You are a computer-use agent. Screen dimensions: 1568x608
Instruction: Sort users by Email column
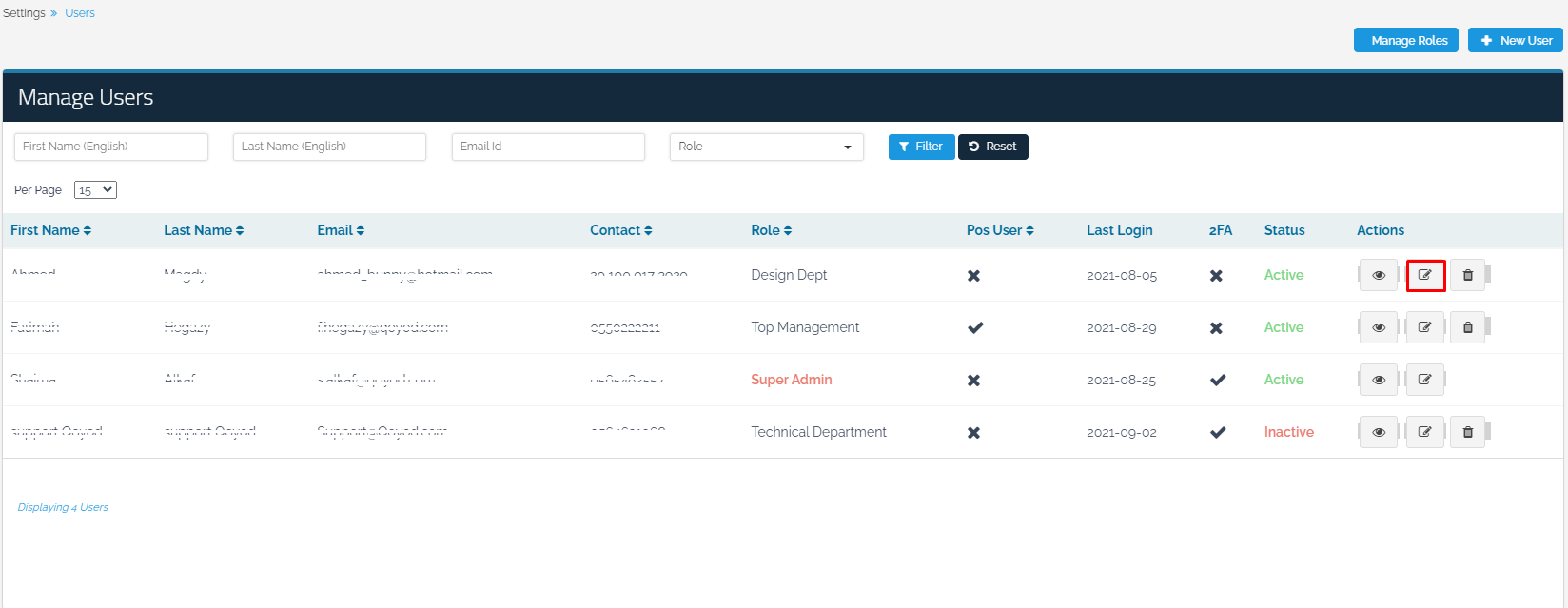coord(341,230)
